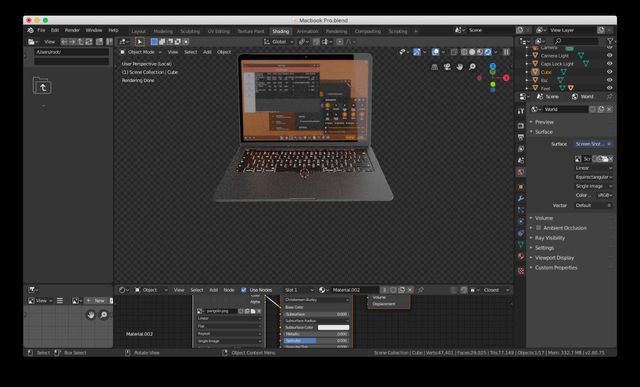Toggle camera view icon in viewport
The height and width of the screenshot is (387, 640).
coord(447,67)
